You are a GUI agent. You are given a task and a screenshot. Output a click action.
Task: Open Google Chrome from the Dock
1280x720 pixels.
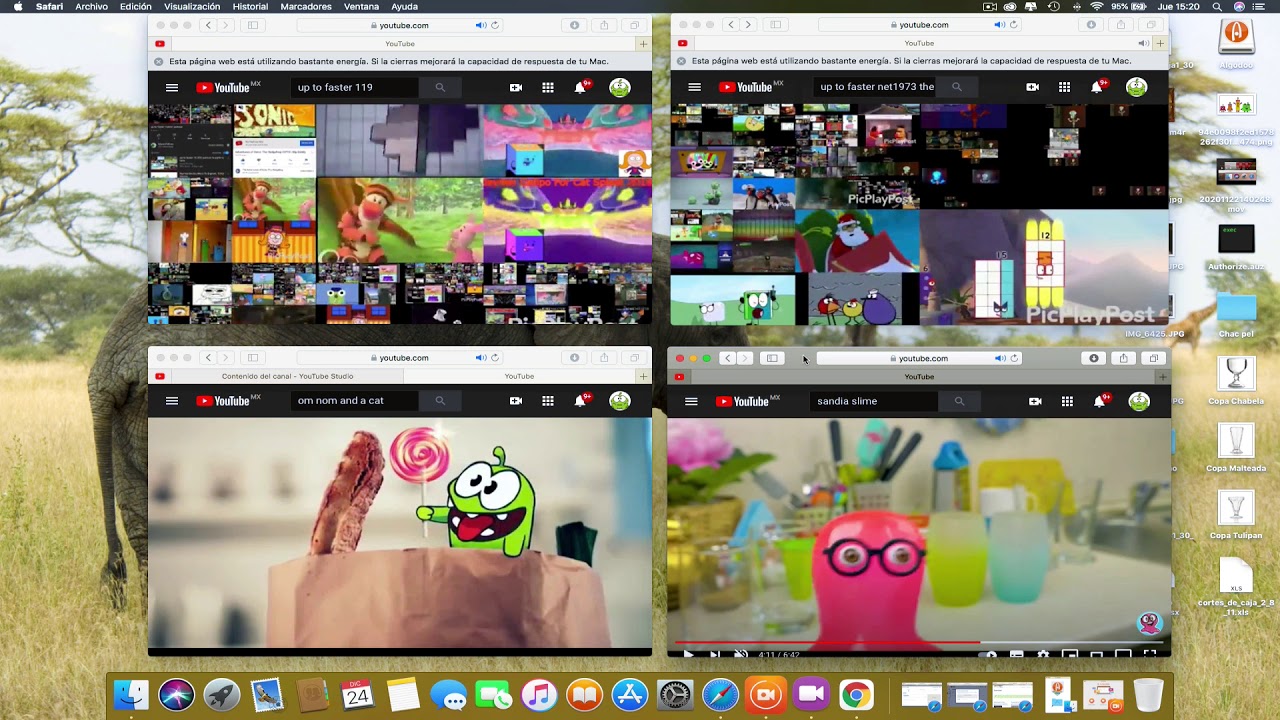[856, 695]
